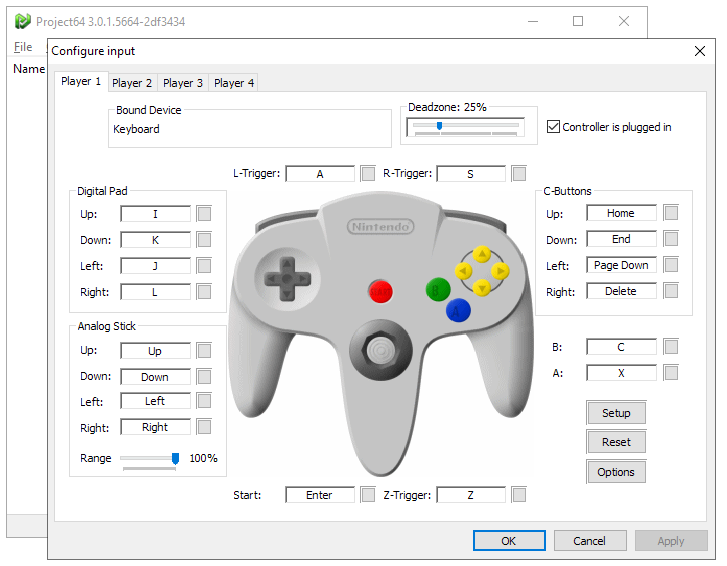The height and width of the screenshot is (566, 727).
Task: Open File menu in Project64 window
Action: (23, 47)
